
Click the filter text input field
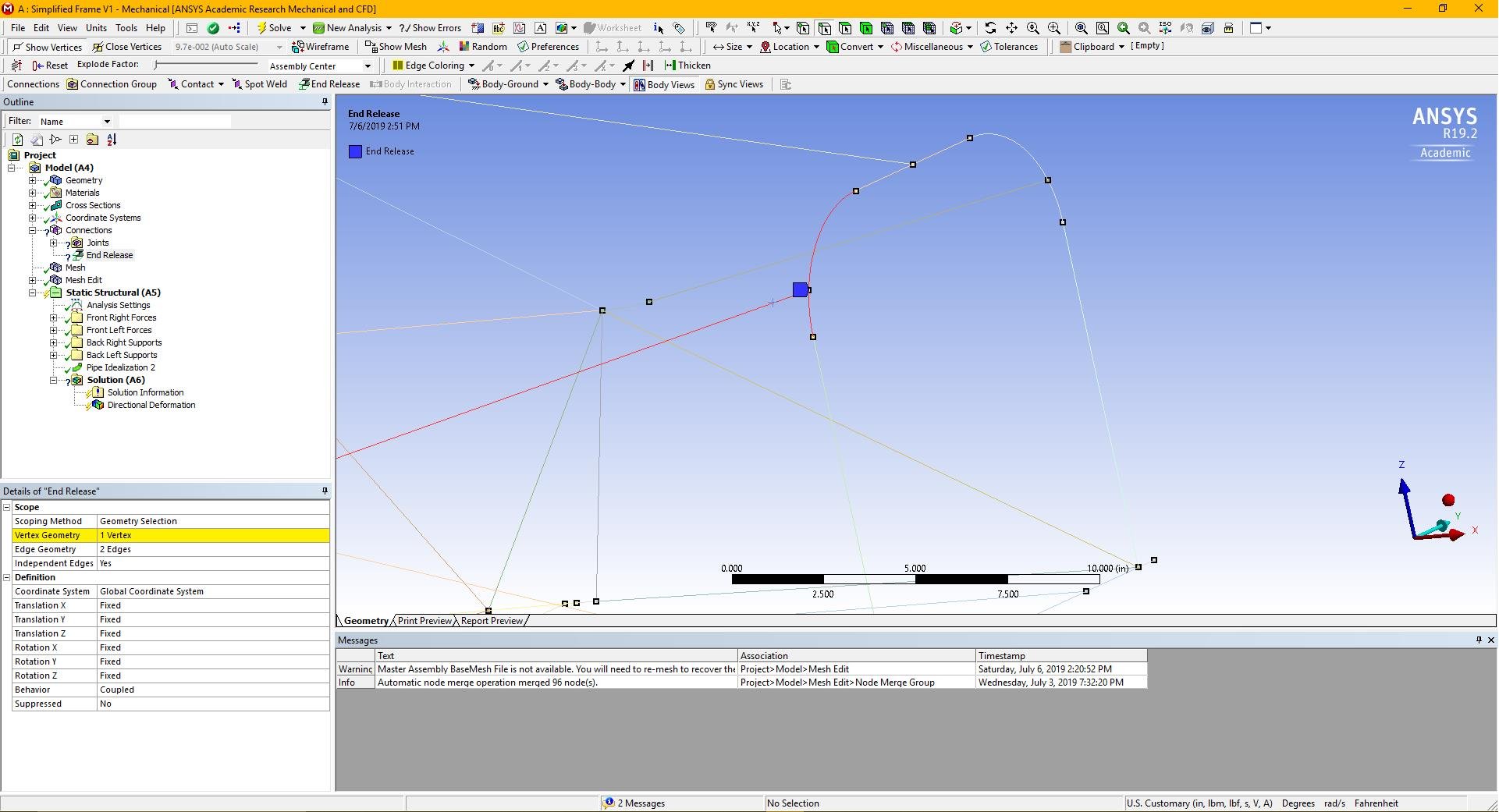click(175, 121)
